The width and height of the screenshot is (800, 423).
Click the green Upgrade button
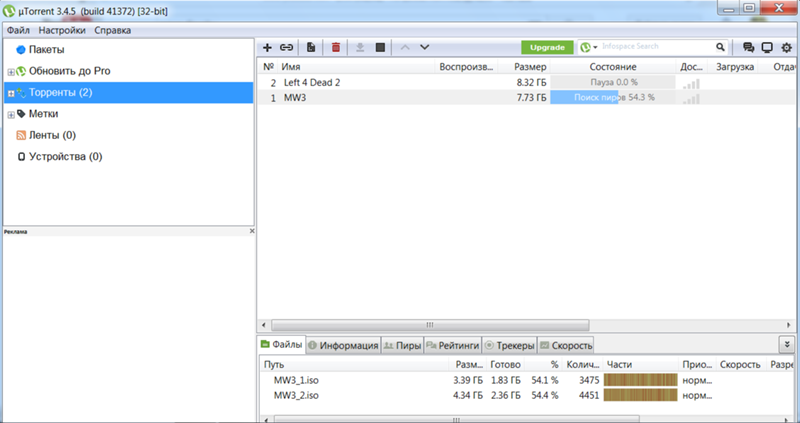(547, 47)
